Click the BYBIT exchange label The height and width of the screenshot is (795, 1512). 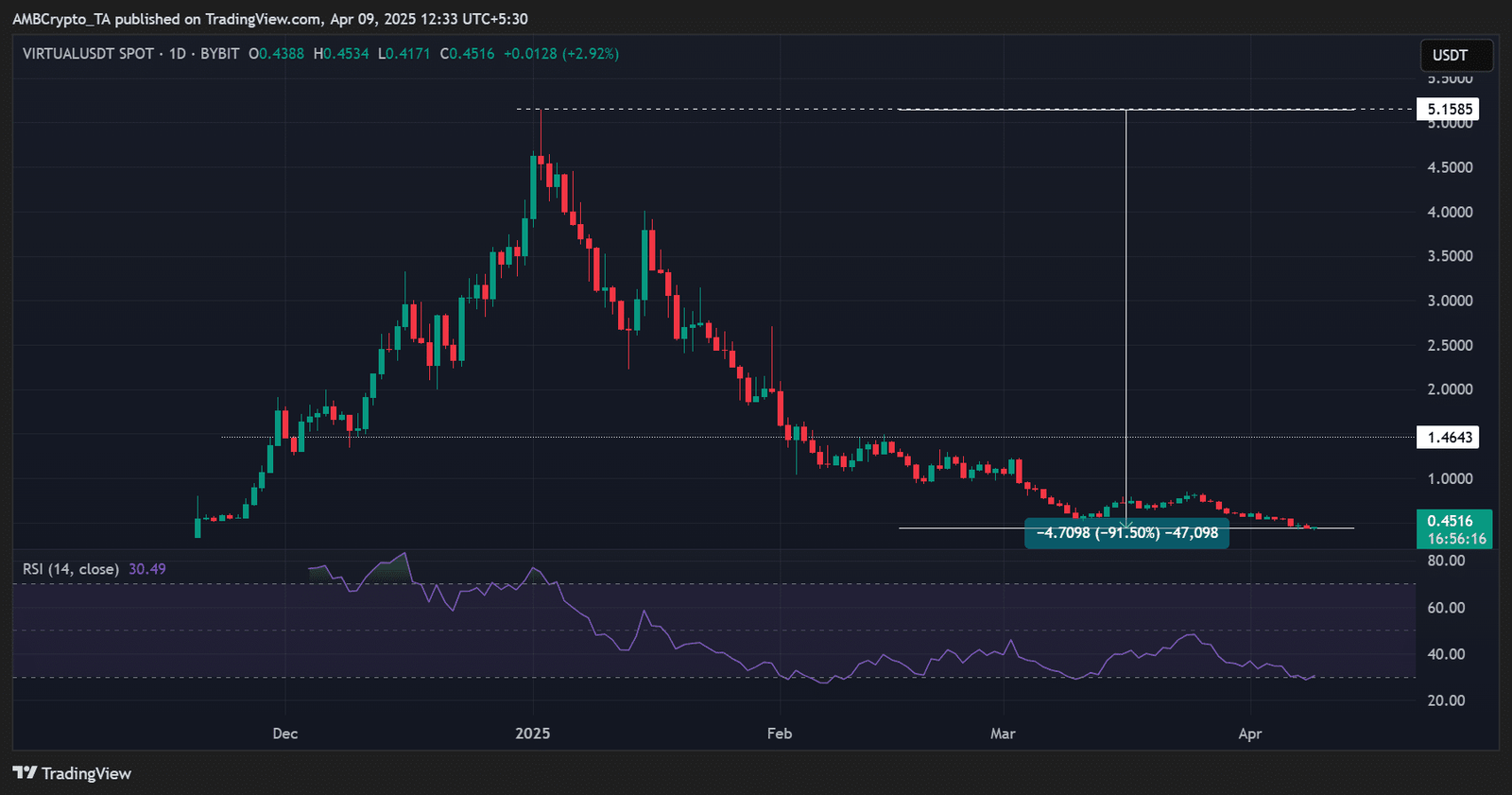point(219,54)
